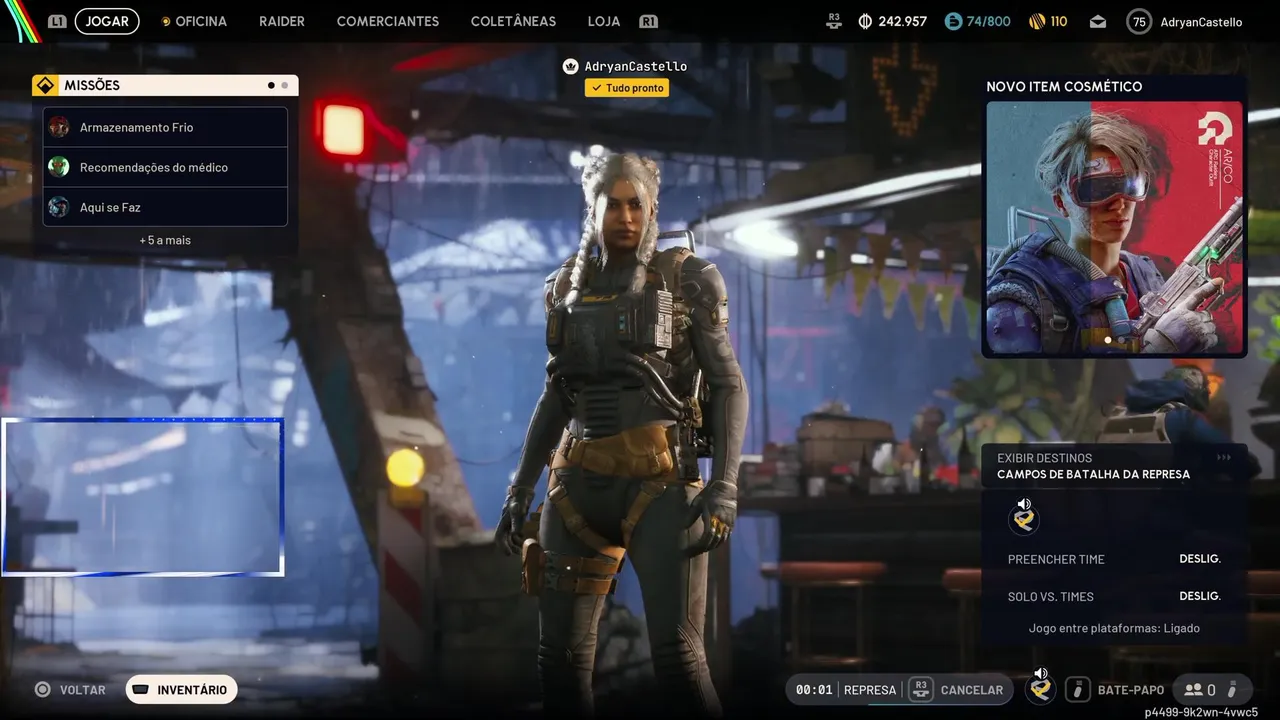1280x720 pixels.
Task: Click the yellow Missões header icon
Action: [44, 85]
